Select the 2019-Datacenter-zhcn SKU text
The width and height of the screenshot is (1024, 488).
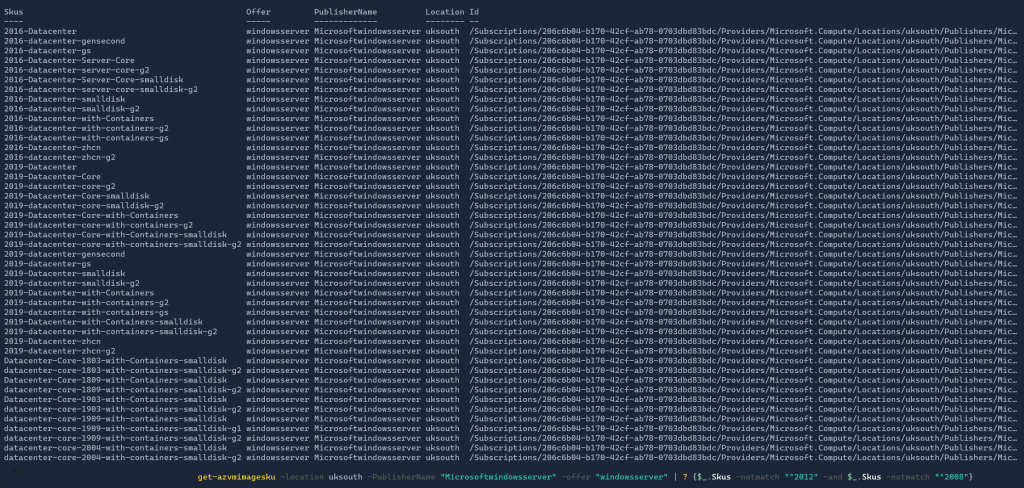pos(38,341)
